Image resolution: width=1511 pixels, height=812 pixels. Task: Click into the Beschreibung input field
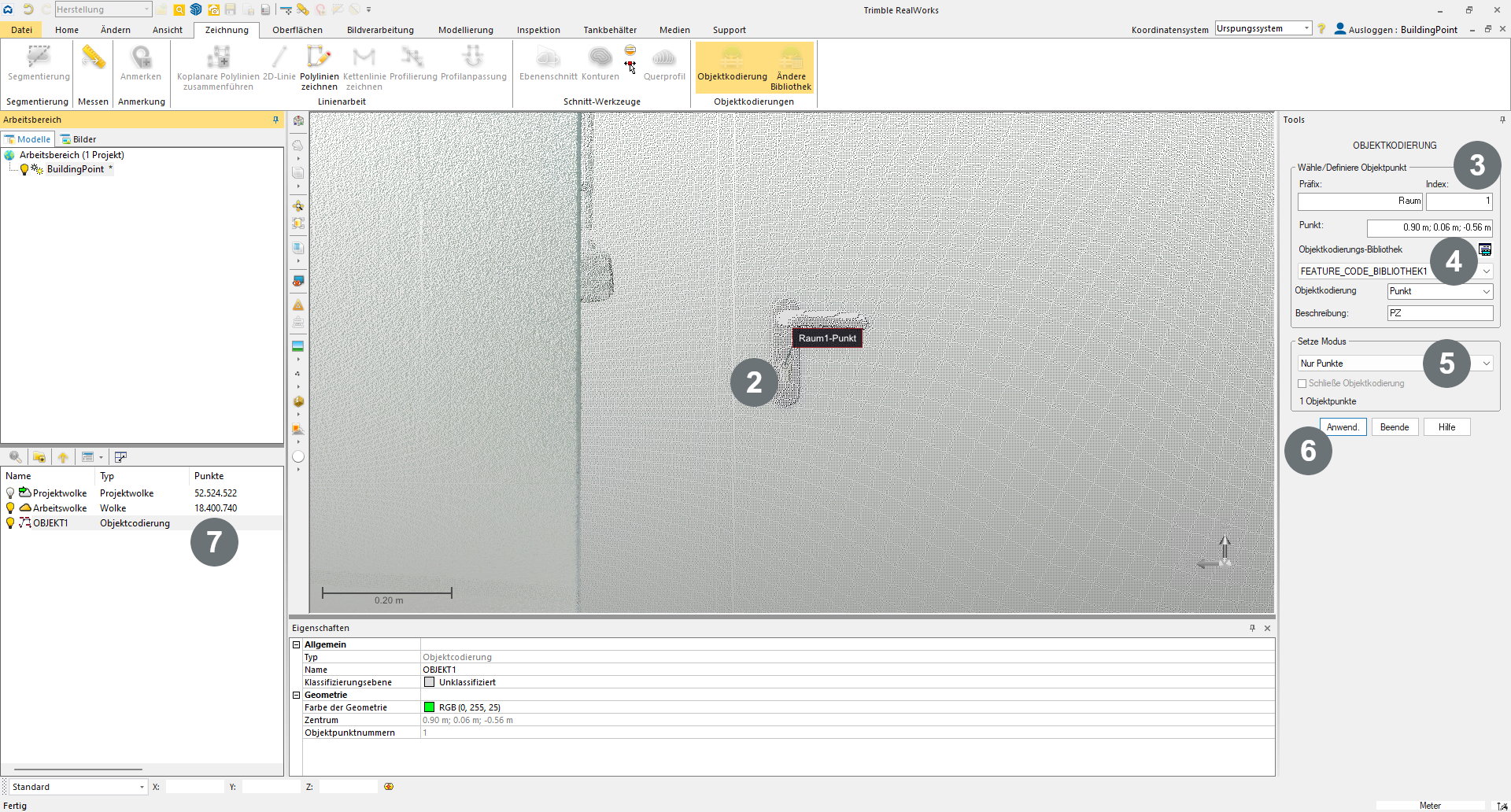point(1439,313)
